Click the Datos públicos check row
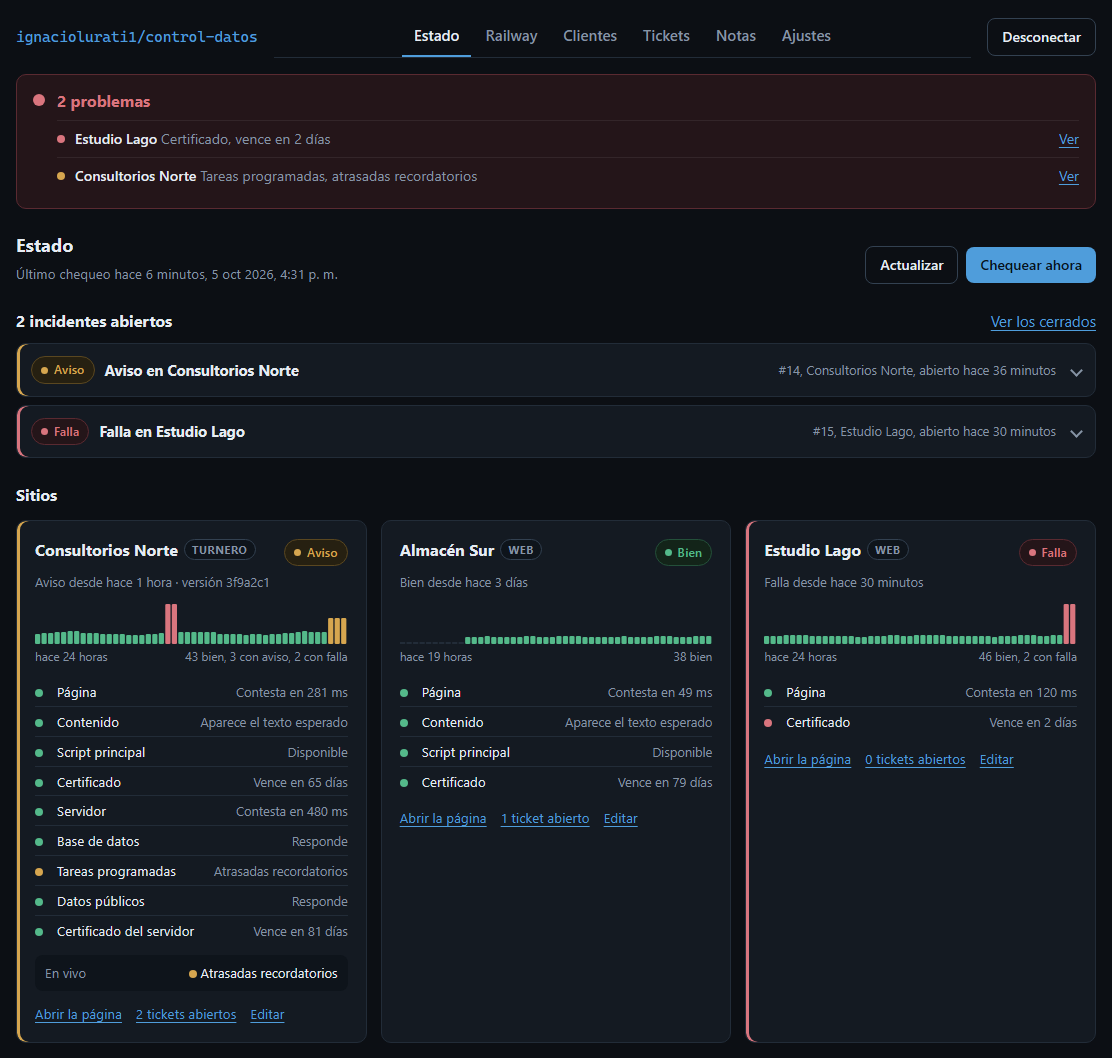 (x=191, y=901)
